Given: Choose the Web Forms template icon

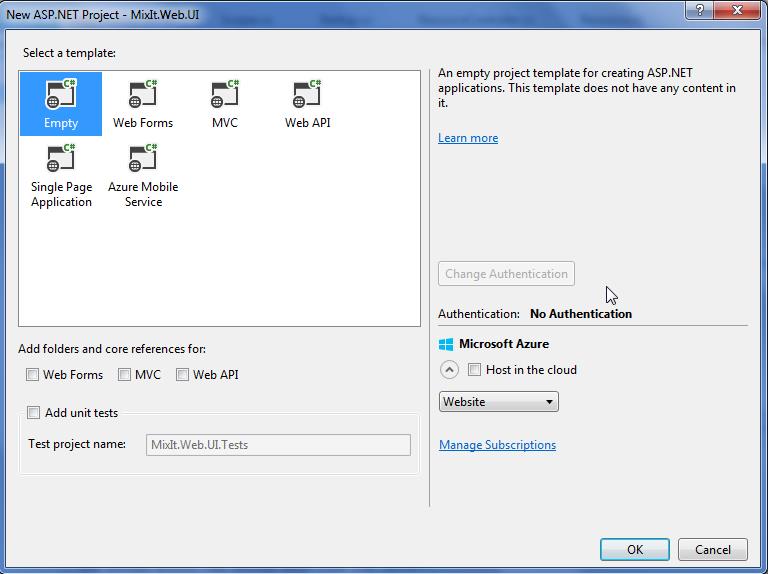Looking at the screenshot, I should pos(143,95).
